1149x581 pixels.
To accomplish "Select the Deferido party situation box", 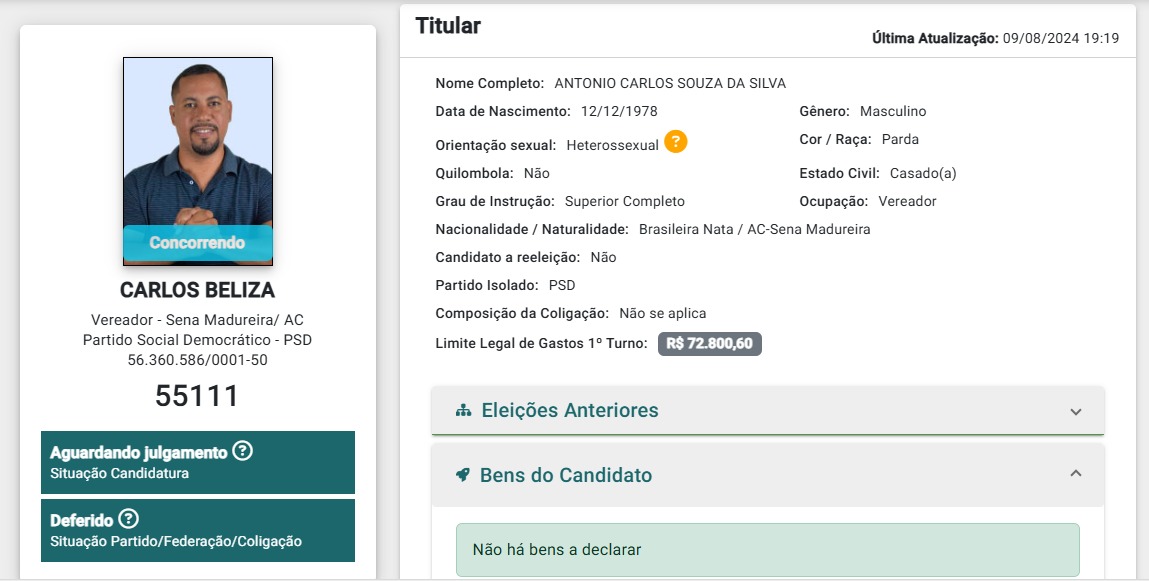I will coord(198,530).
